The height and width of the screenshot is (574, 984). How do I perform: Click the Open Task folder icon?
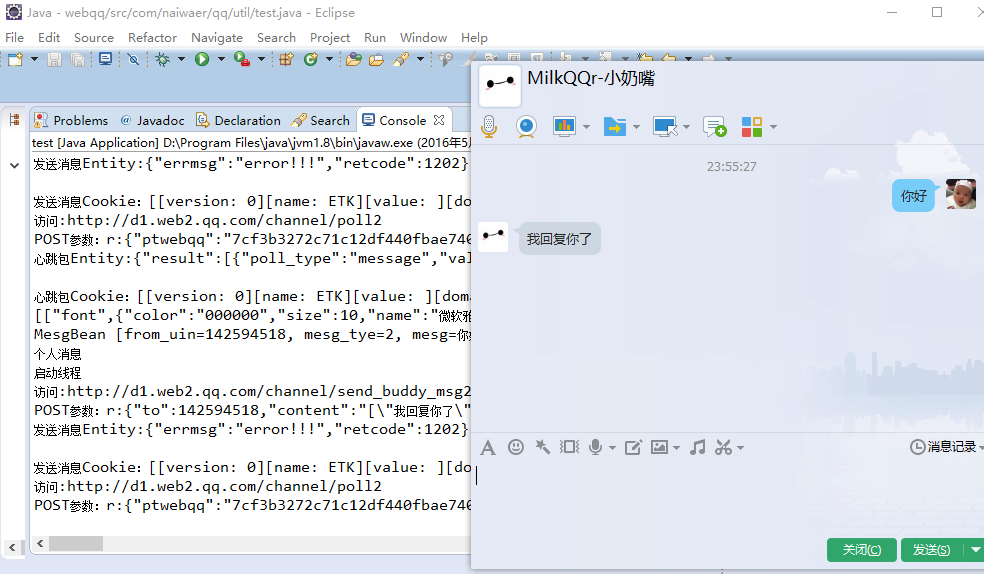pyautogui.click(x=377, y=59)
